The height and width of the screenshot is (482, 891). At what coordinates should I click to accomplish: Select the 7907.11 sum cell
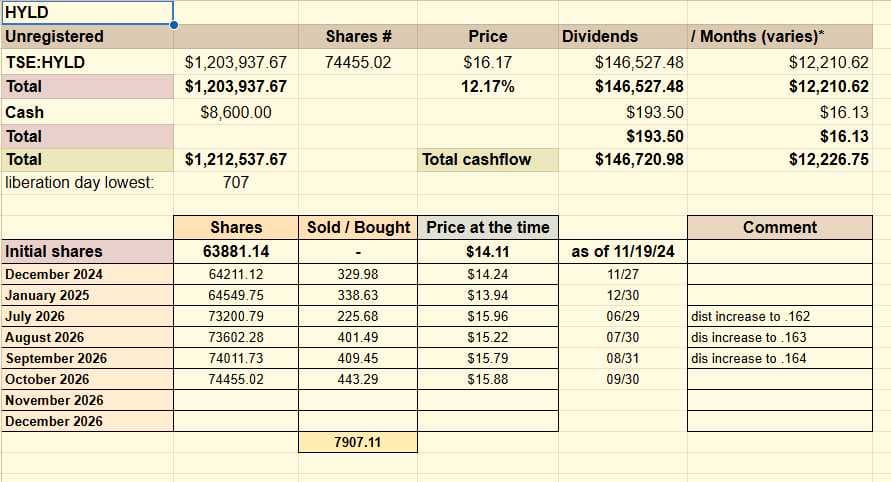[358, 442]
